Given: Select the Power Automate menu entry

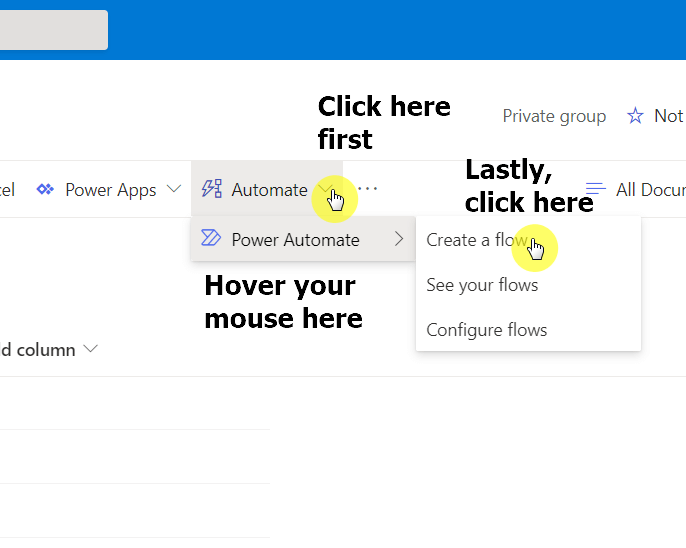Looking at the screenshot, I should 303,239.
